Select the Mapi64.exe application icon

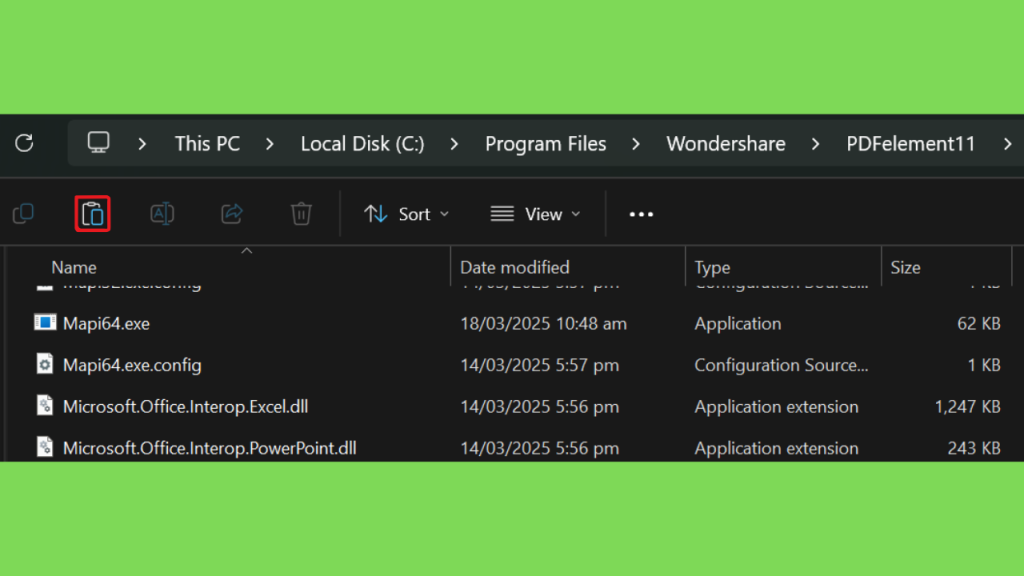(x=45, y=323)
